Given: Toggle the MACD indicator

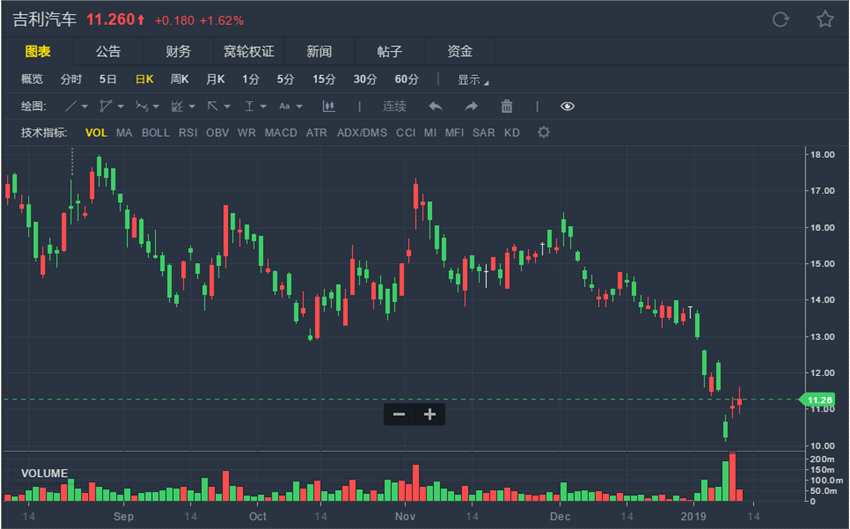Looking at the screenshot, I should pos(280,132).
